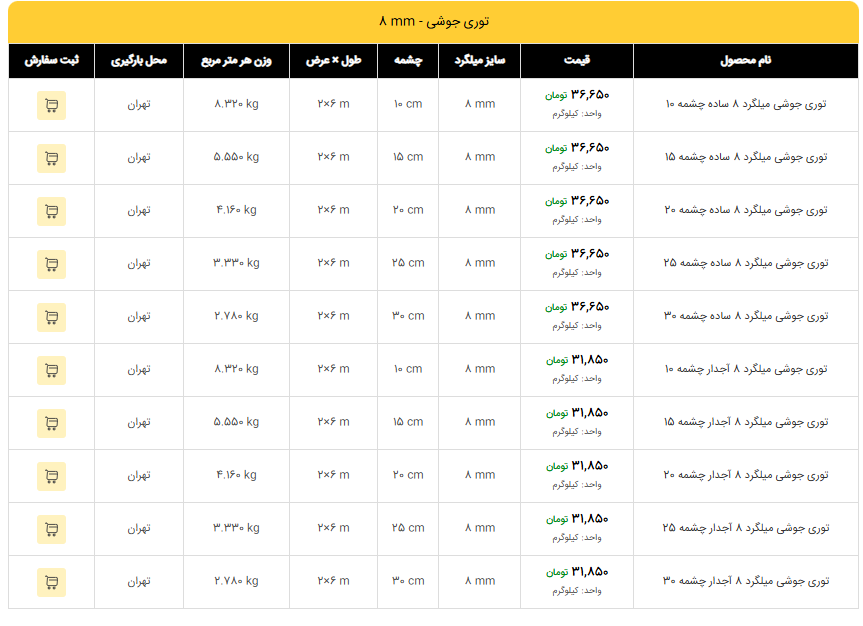Image resolution: width=863 pixels, height=626 pixels.
Task: Click the yellow توری جوشی - 8 mm title bar
Action: tap(433, 22)
